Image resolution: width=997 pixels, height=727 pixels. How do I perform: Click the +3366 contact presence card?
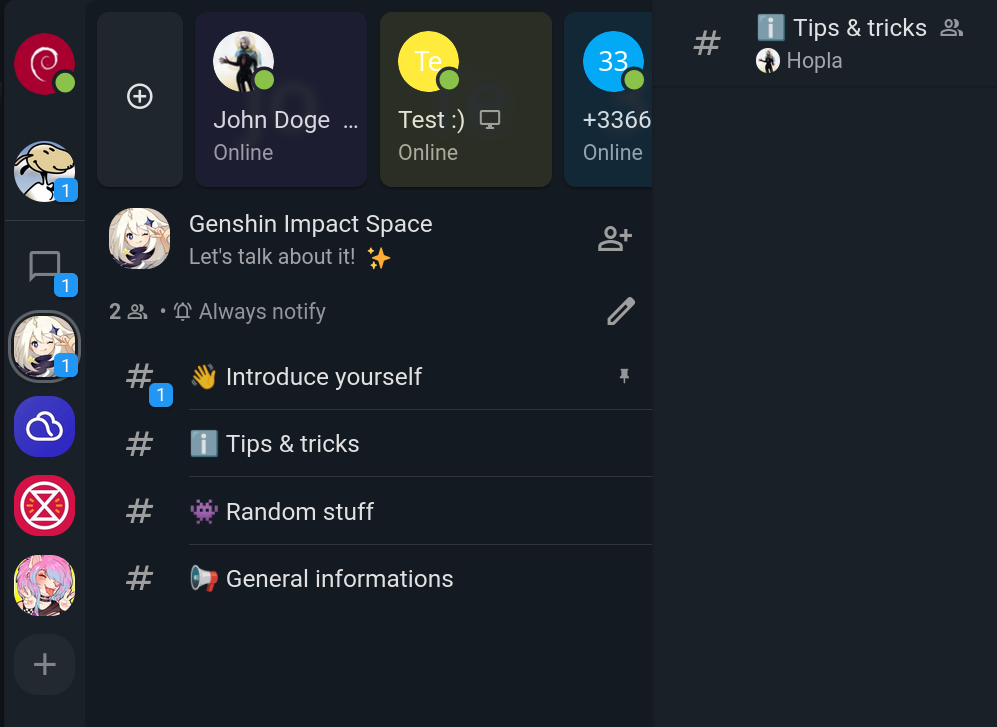[610, 100]
